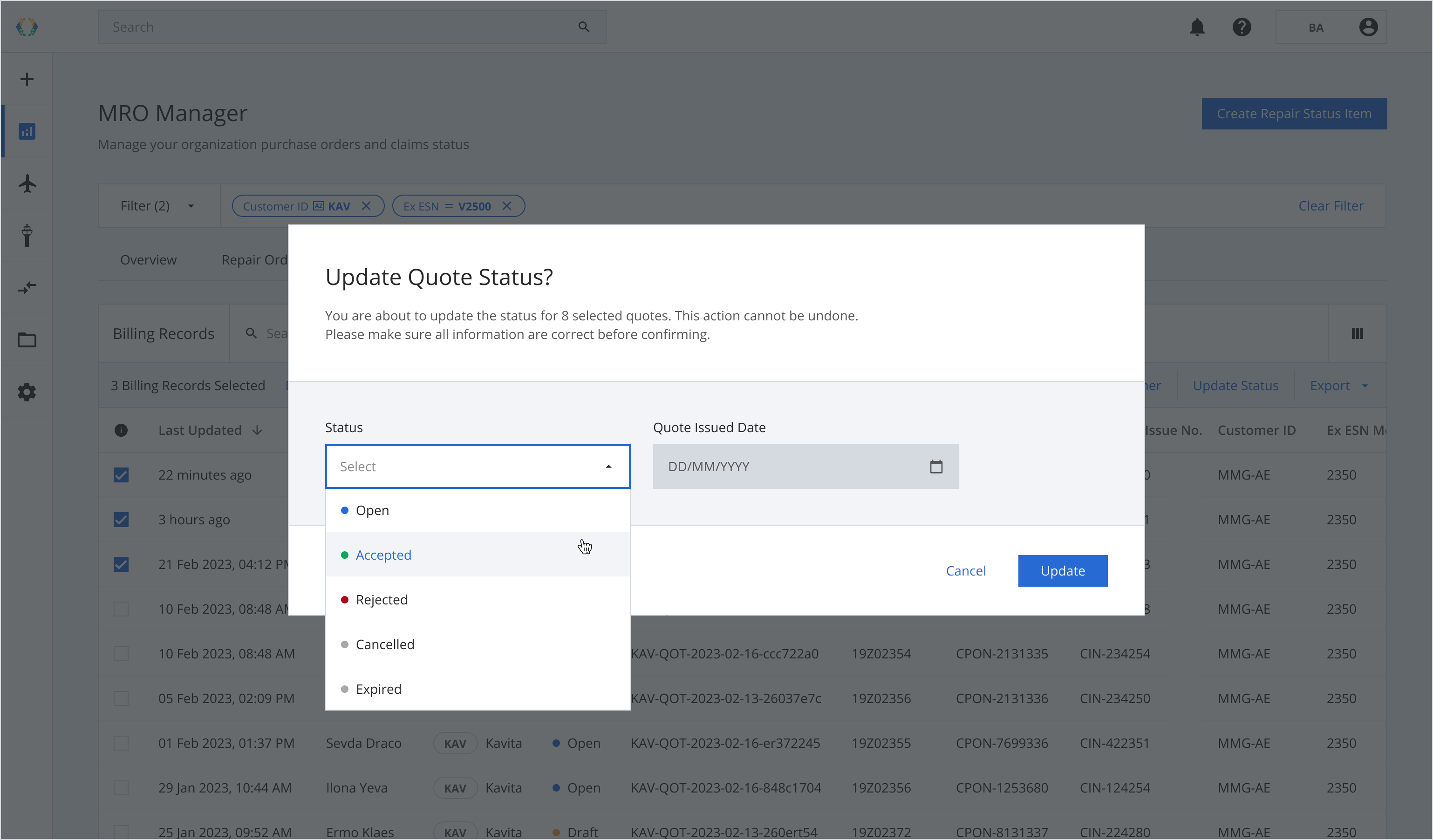Image resolution: width=1433 pixels, height=840 pixels.
Task: Open the calendar icon in Quote Issued Date
Action: pos(936,467)
